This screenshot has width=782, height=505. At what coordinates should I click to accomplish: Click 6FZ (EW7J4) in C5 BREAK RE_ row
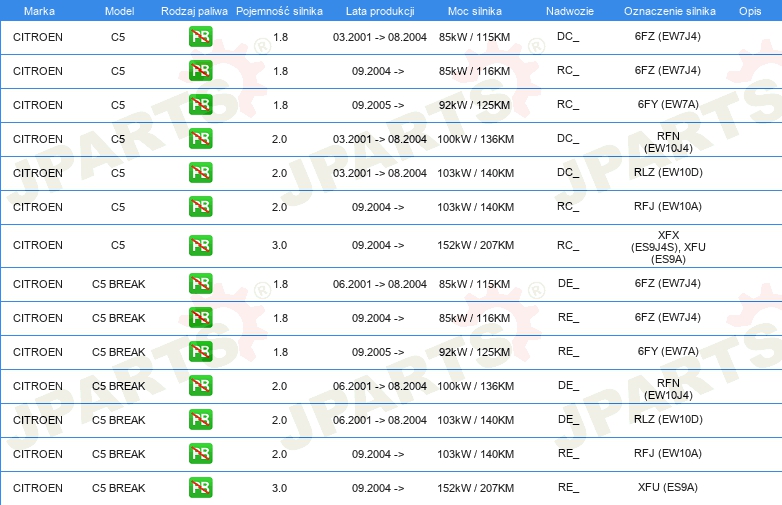[668, 317]
